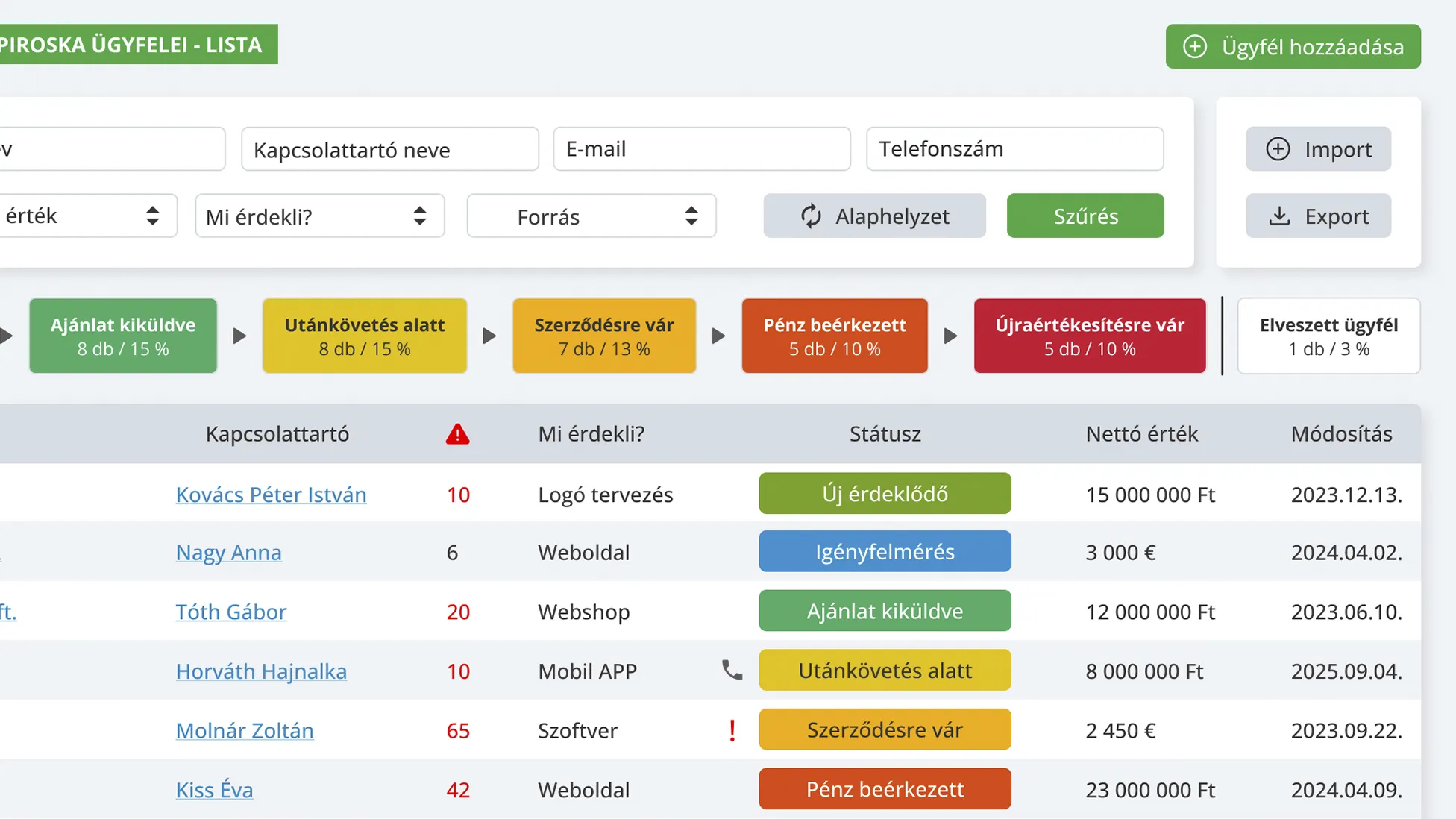The height and width of the screenshot is (819, 1456).
Task: Click the red warning triangle column header
Action: 457,434
